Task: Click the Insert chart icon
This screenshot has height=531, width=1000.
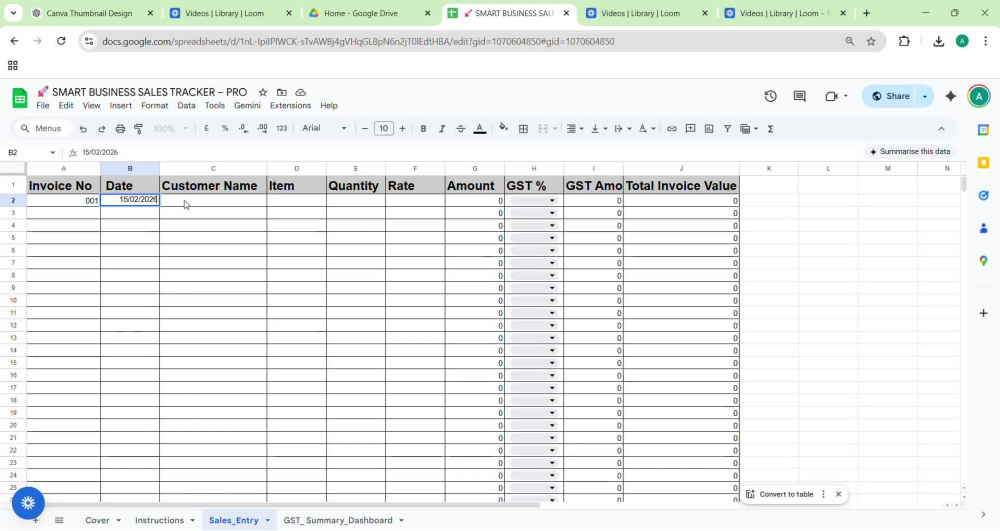Action: click(709, 129)
